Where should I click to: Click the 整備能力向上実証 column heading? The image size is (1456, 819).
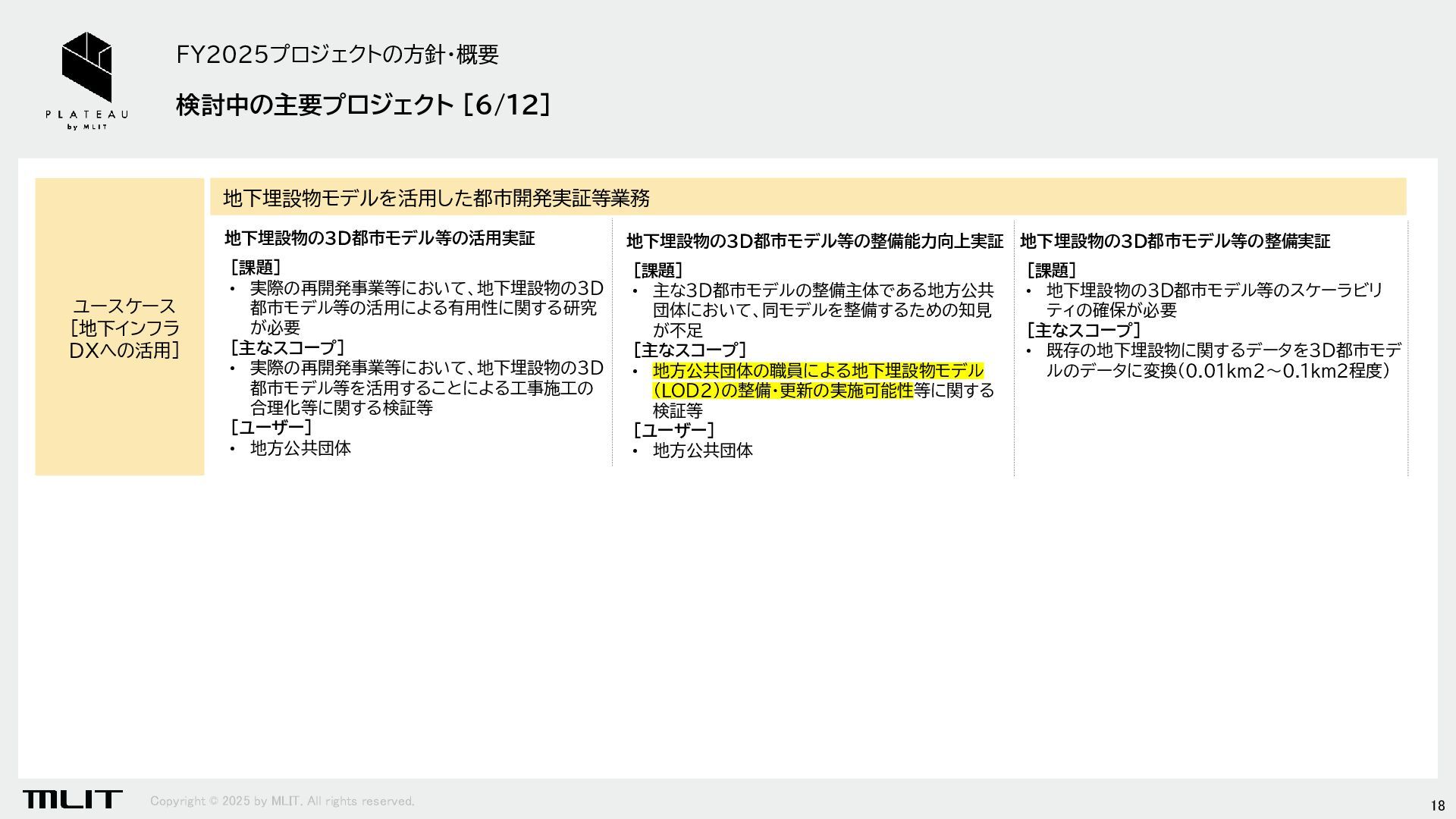[x=814, y=241]
